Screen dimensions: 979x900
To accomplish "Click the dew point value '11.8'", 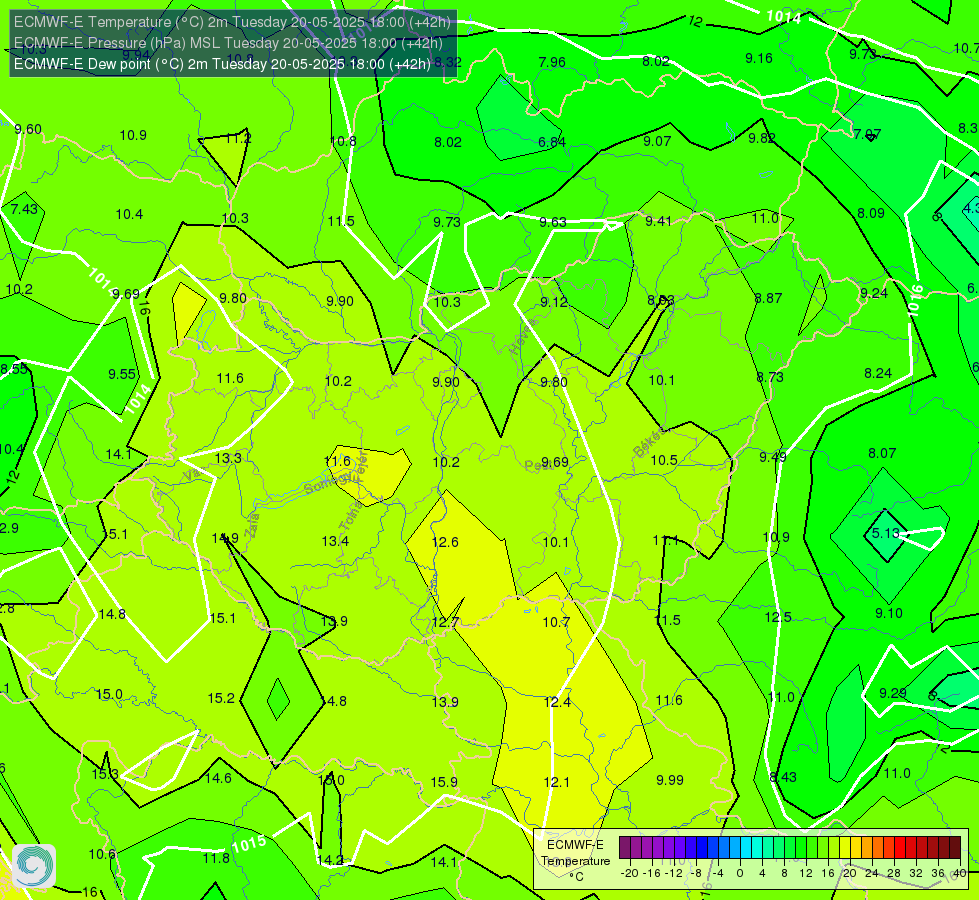I will [x=216, y=858].
